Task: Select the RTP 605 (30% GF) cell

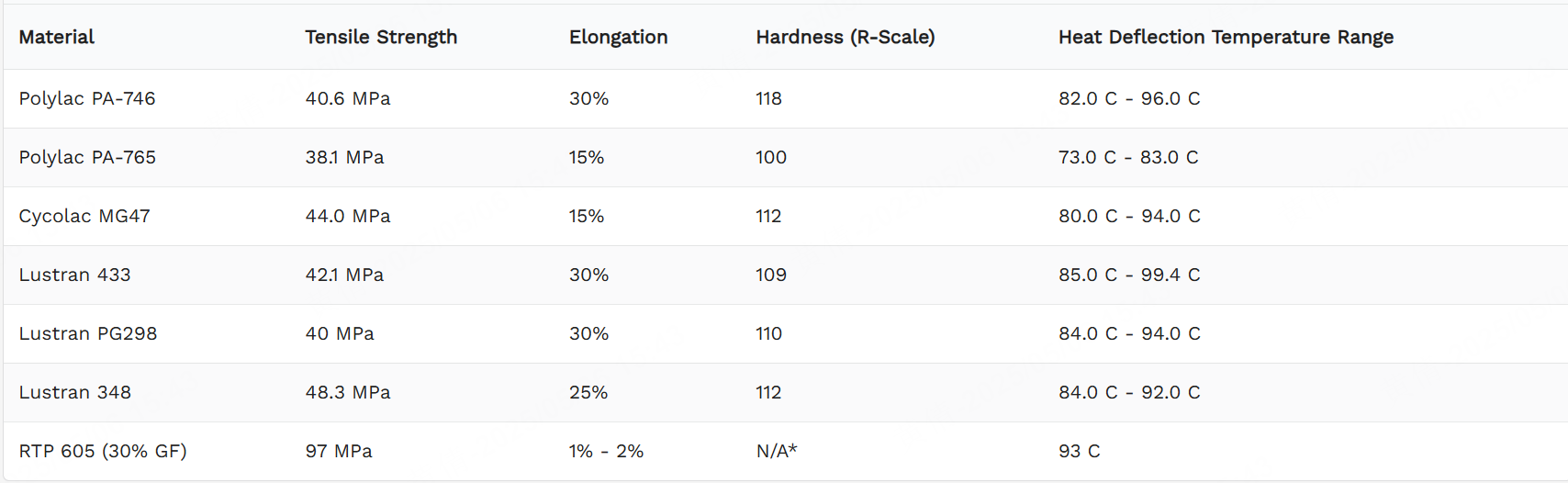Action: click(x=103, y=451)
